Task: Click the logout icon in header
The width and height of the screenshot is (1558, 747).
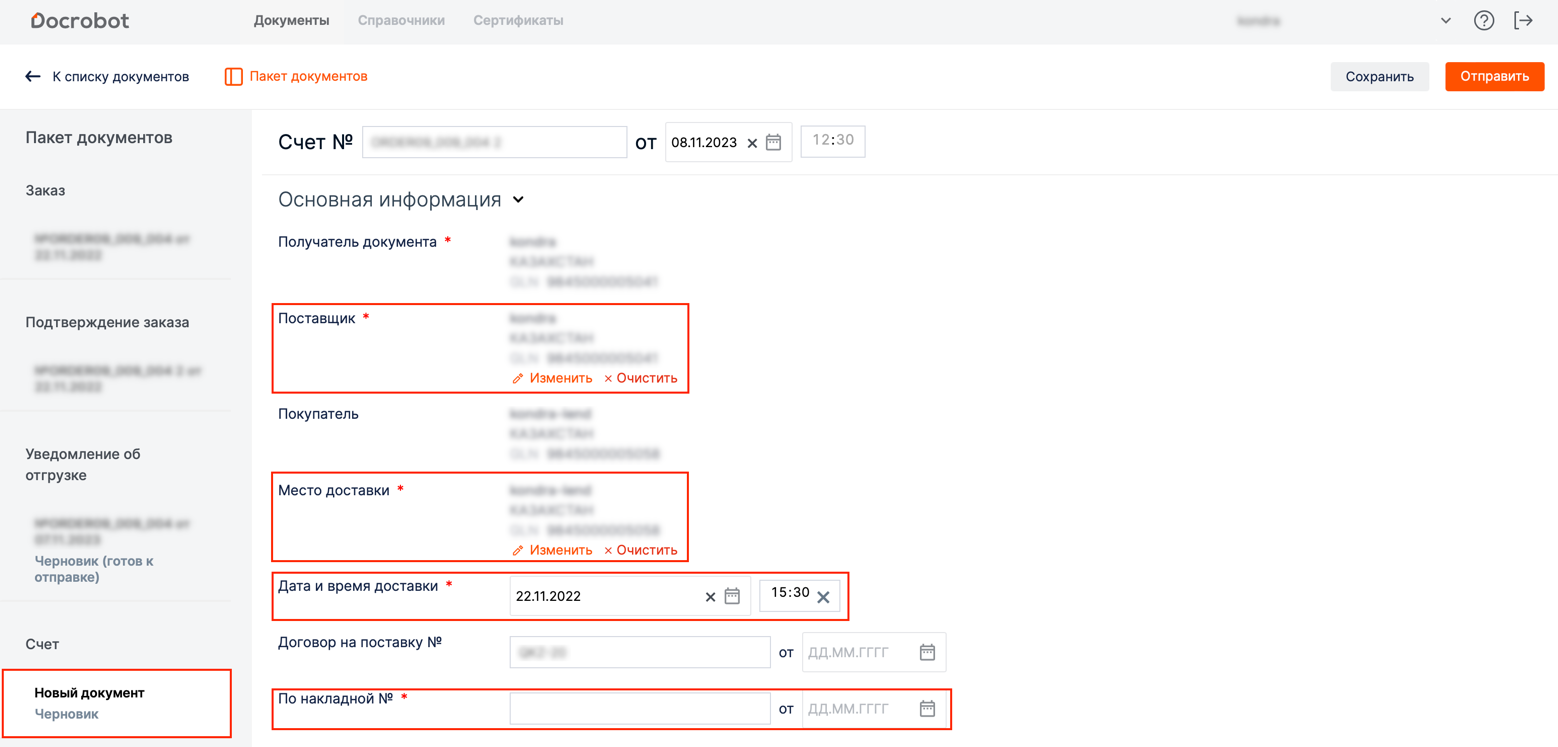Action: (1523, 21)
